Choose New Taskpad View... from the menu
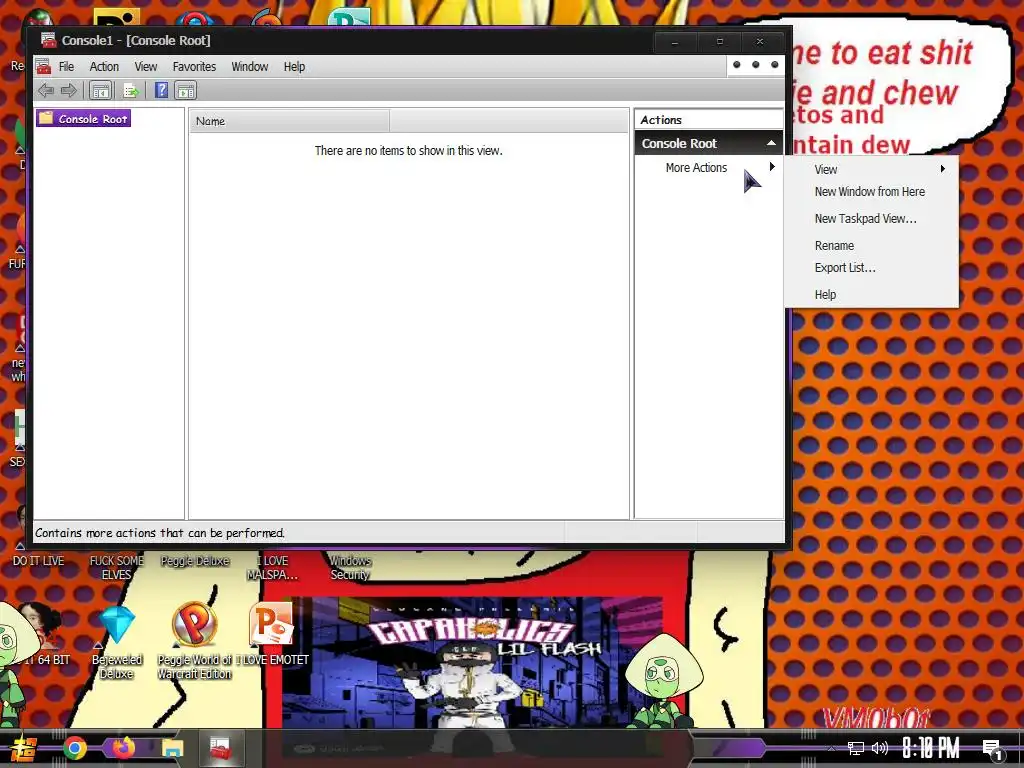This screenshot has height=768, width=1024. click(871, 219)
